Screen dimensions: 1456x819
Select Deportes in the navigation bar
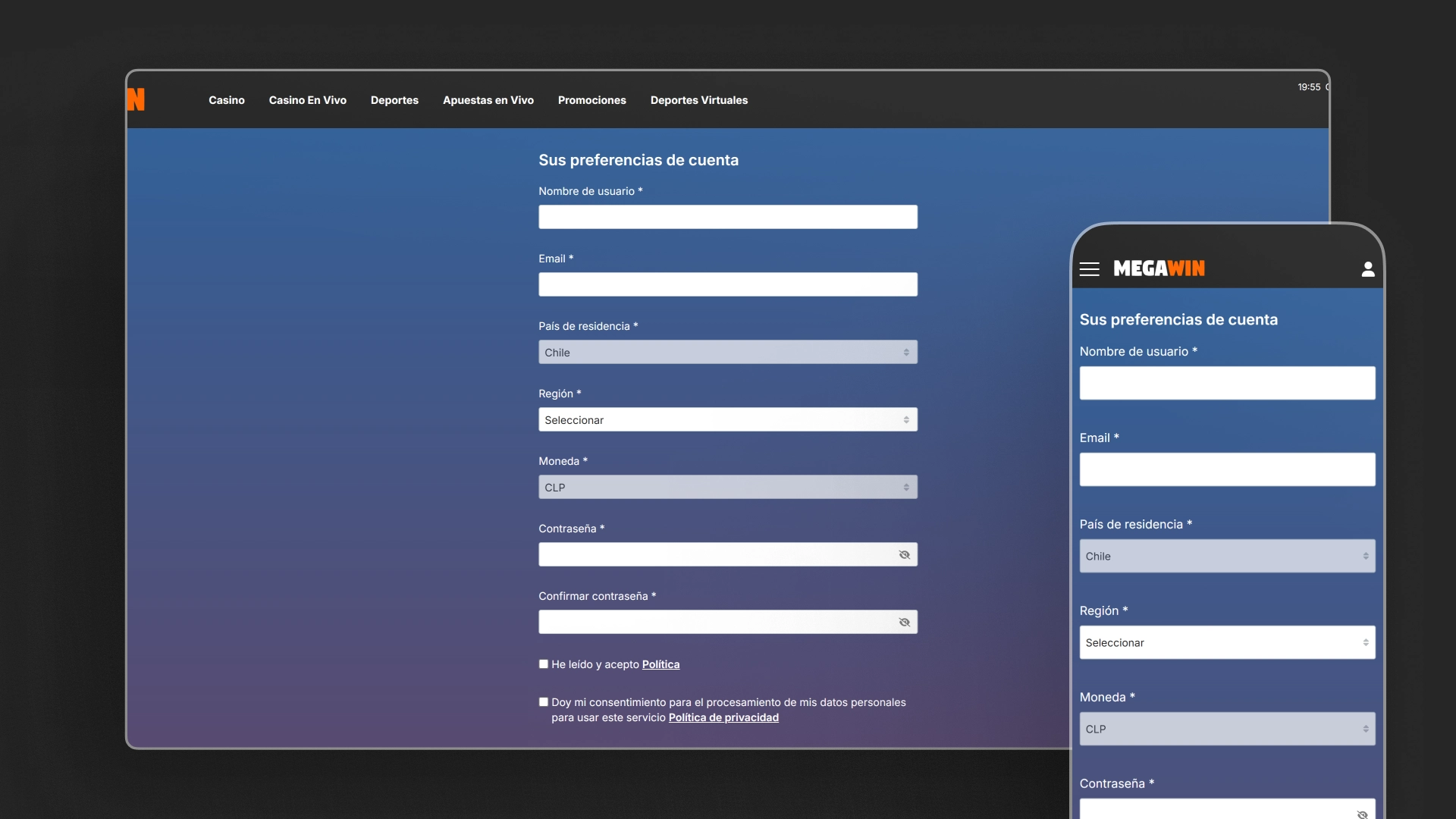click(394, 100)
